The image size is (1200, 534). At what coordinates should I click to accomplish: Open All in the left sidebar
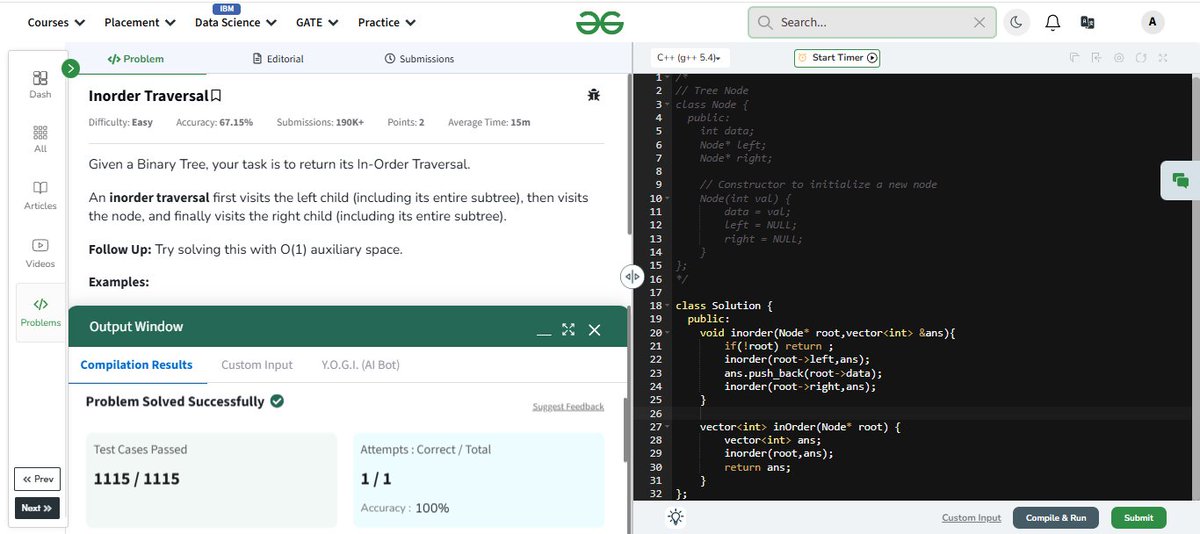pos(40,139)
